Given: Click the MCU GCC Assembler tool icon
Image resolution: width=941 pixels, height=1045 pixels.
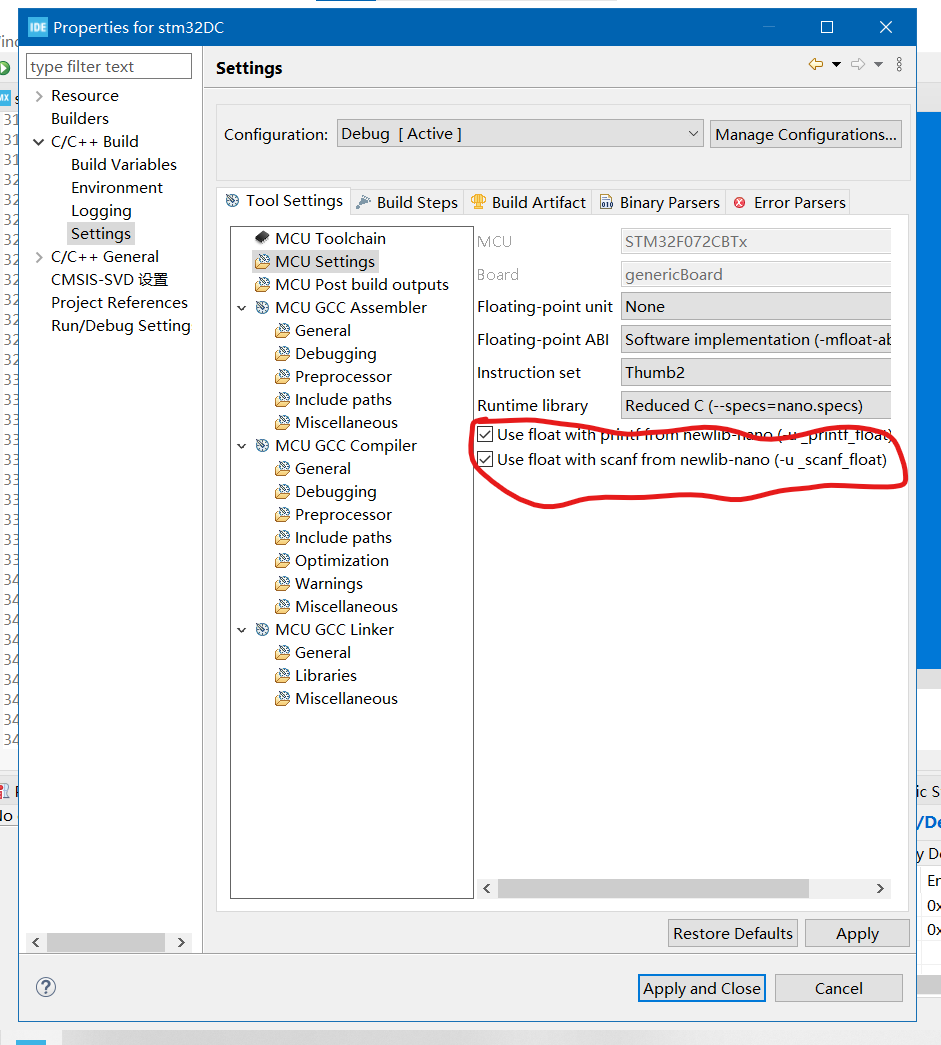Looking at the screenshot, I should click(x=263, y=307).
